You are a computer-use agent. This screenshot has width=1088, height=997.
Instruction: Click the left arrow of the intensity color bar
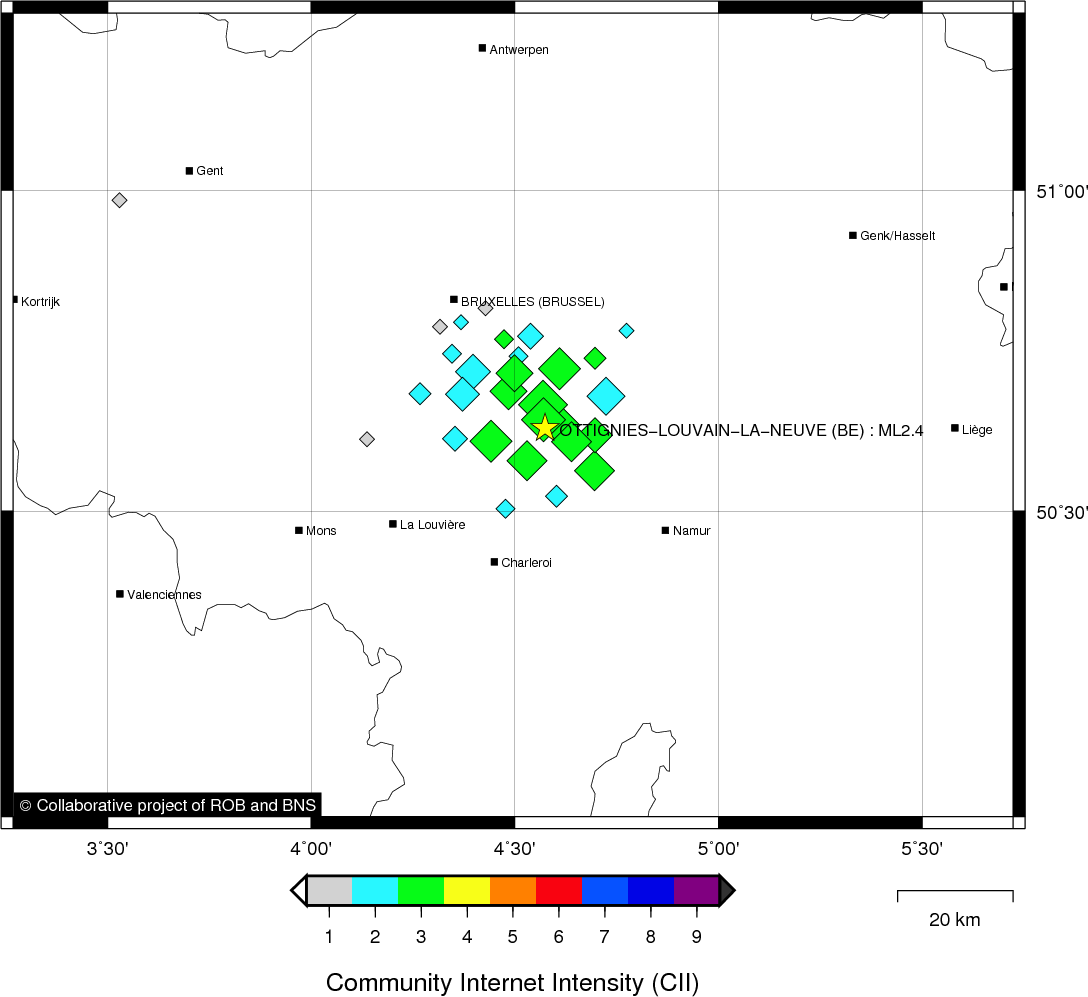click(x=298, y=890)
